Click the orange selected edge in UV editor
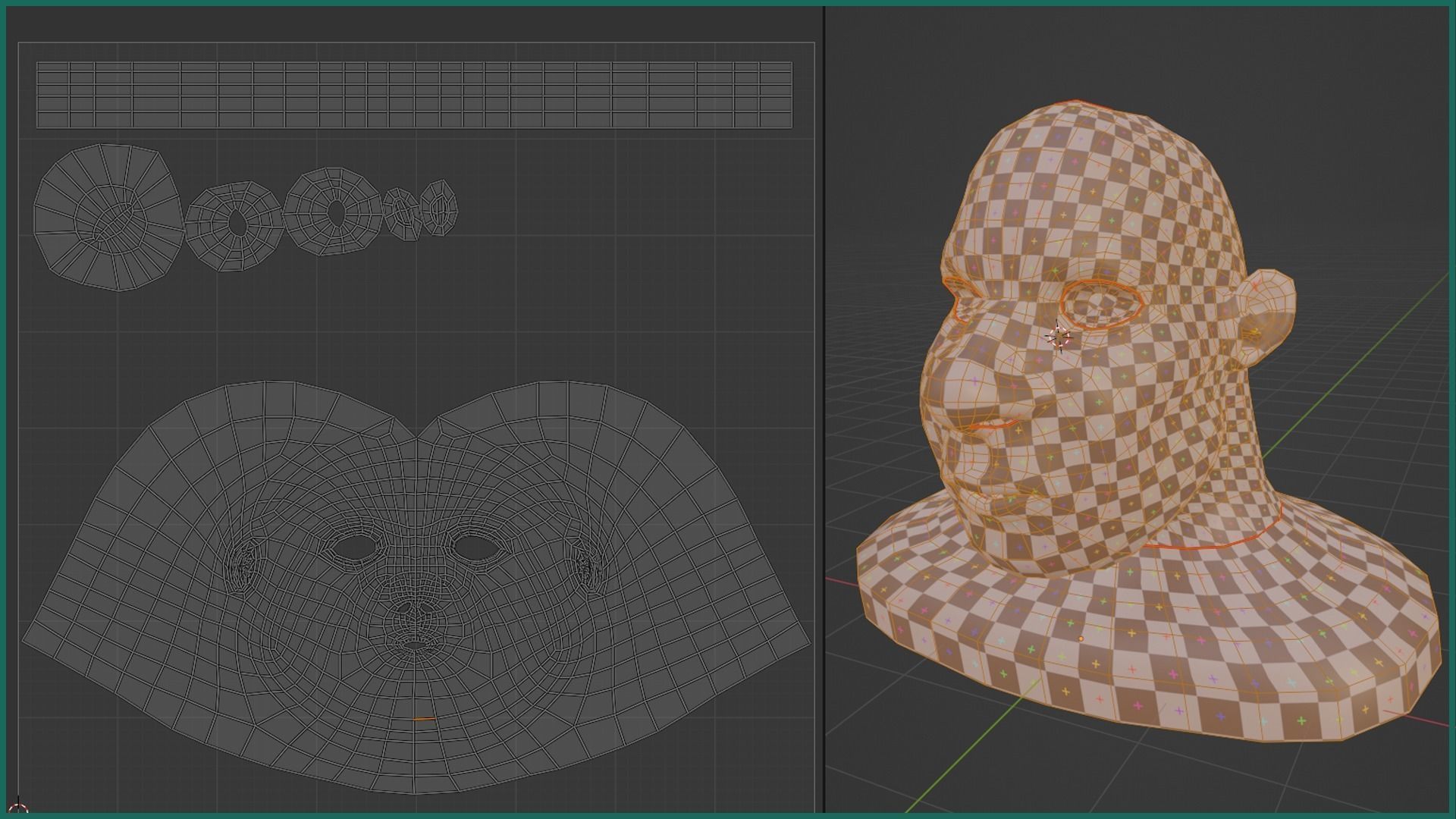Image resolution: width=1456 pixels, height=819 pixels. click(425, 719)
